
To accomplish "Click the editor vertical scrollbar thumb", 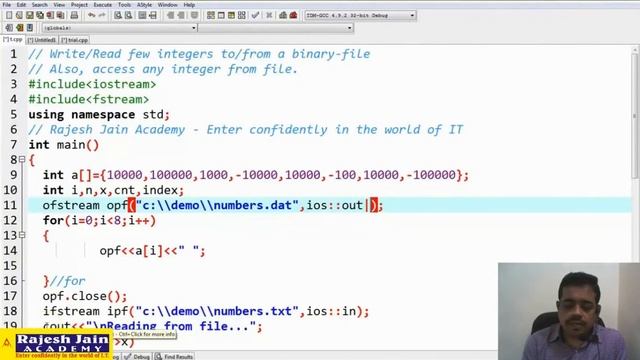I will tap(635, 115).
